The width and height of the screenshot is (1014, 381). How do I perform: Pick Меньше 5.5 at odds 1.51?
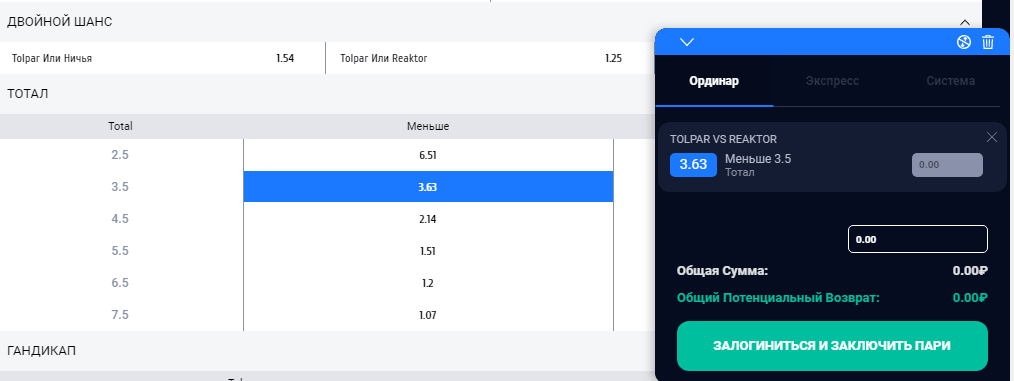click(428, 251)
